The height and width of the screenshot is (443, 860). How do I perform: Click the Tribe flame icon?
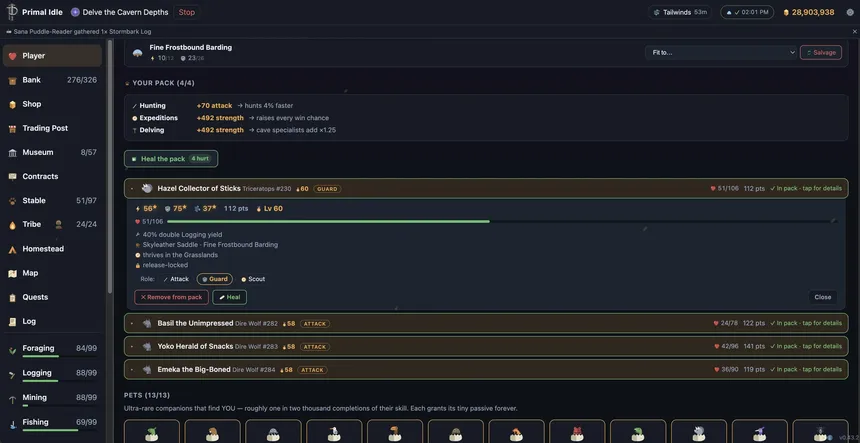click(13, 225)
